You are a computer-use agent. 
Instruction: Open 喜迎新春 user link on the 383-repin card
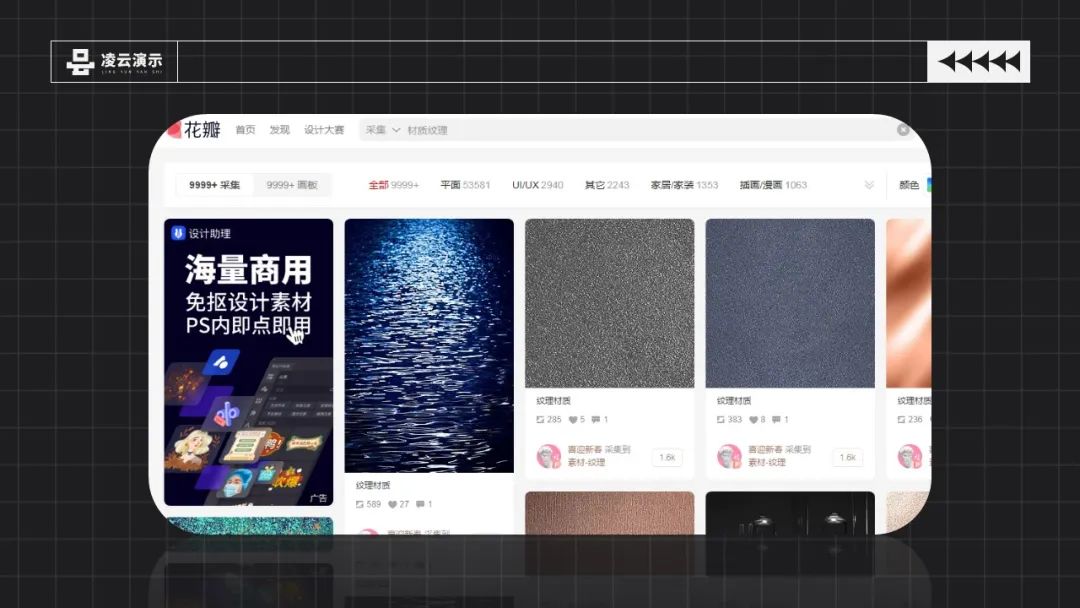coord(764,450)
